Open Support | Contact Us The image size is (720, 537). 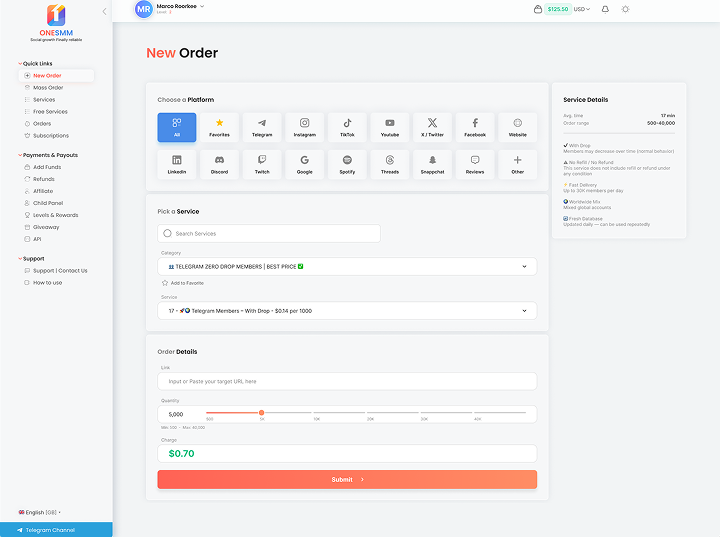point(56,271)
